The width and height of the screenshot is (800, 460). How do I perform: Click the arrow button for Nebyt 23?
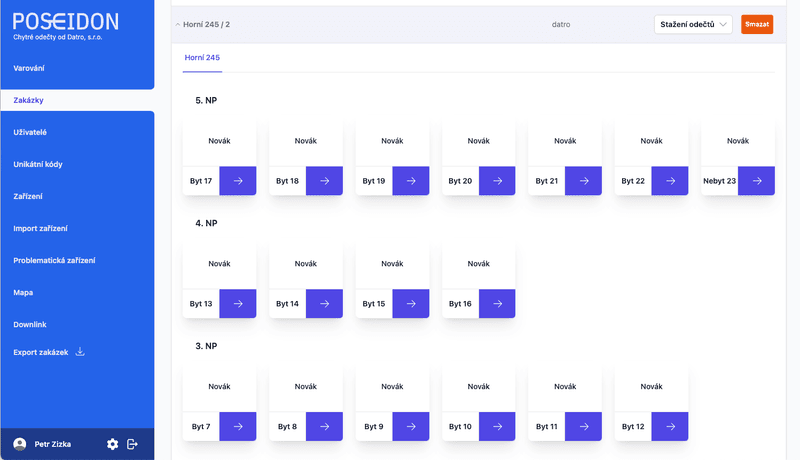click(757, 181)
